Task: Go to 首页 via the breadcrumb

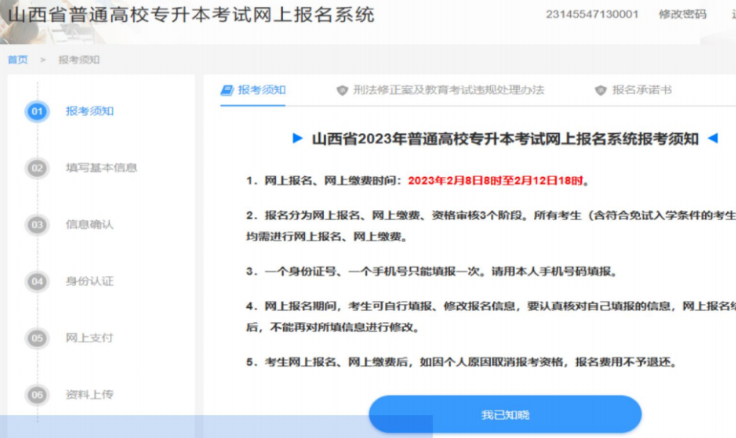Action: (18, 60)
